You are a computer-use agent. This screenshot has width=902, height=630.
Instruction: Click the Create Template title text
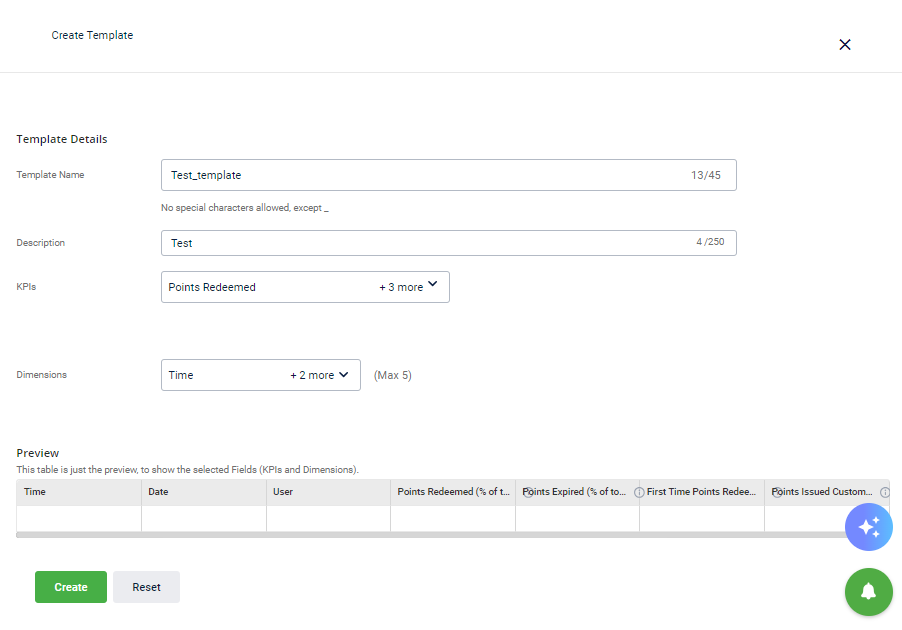92,35
